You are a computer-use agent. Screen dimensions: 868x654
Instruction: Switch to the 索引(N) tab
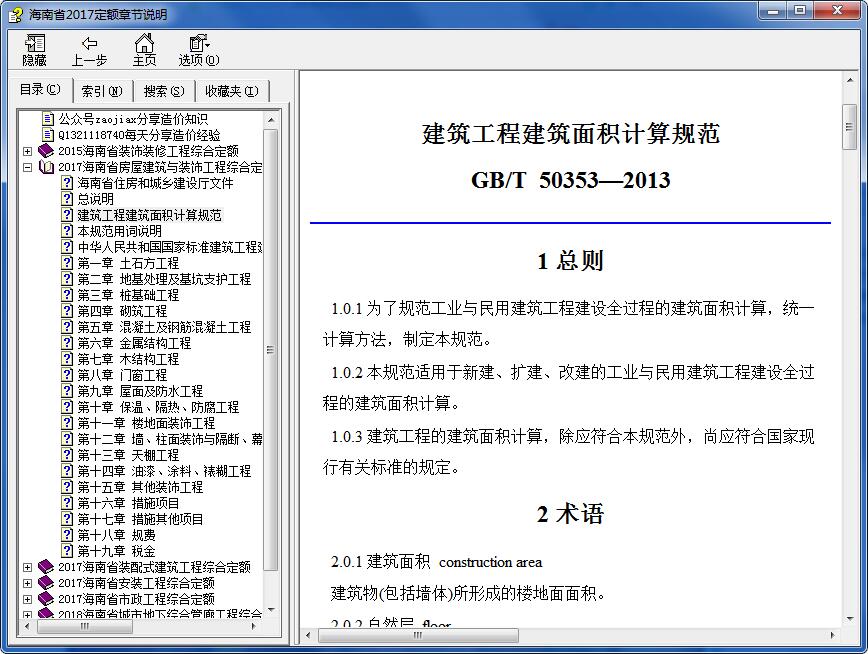coord(102,91)
